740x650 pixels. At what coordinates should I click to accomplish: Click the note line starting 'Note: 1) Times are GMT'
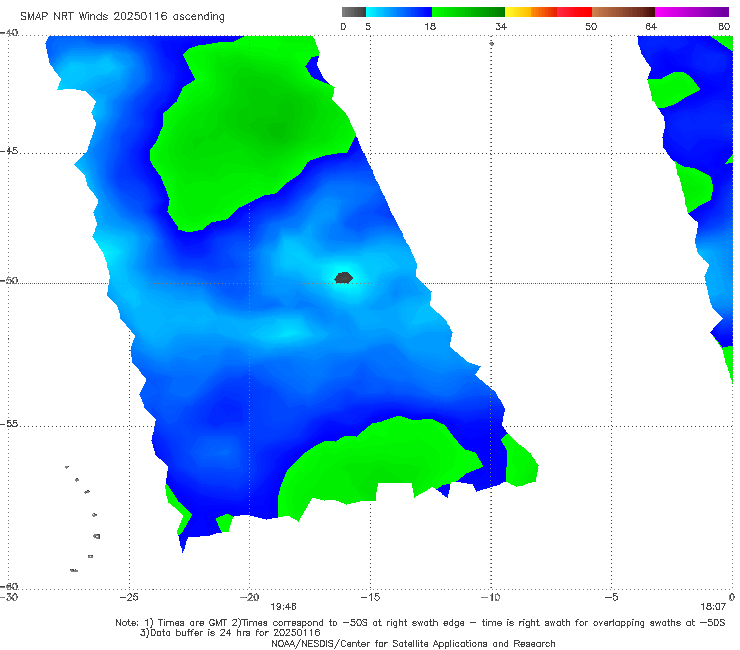pyautogui.click(x=420, y=623)
